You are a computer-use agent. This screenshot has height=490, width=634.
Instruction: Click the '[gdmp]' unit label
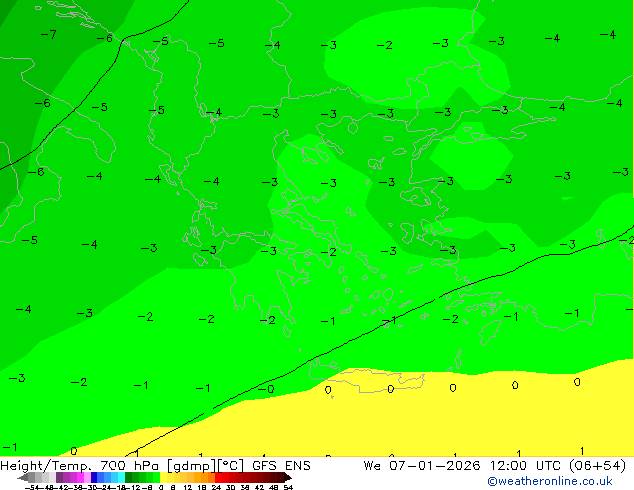click(192, 466)
